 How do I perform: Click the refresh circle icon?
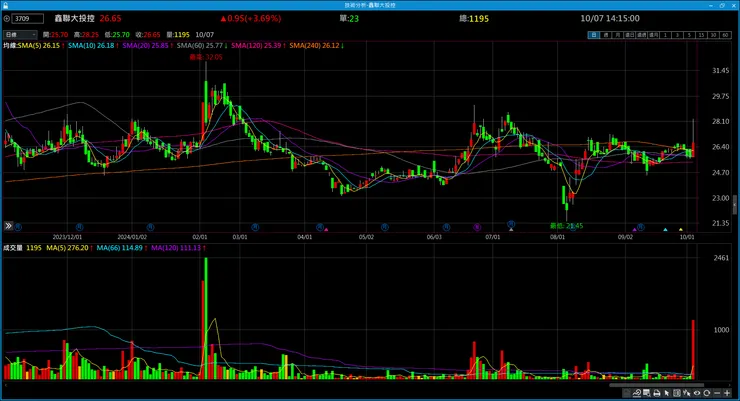[x=706, y=393]
